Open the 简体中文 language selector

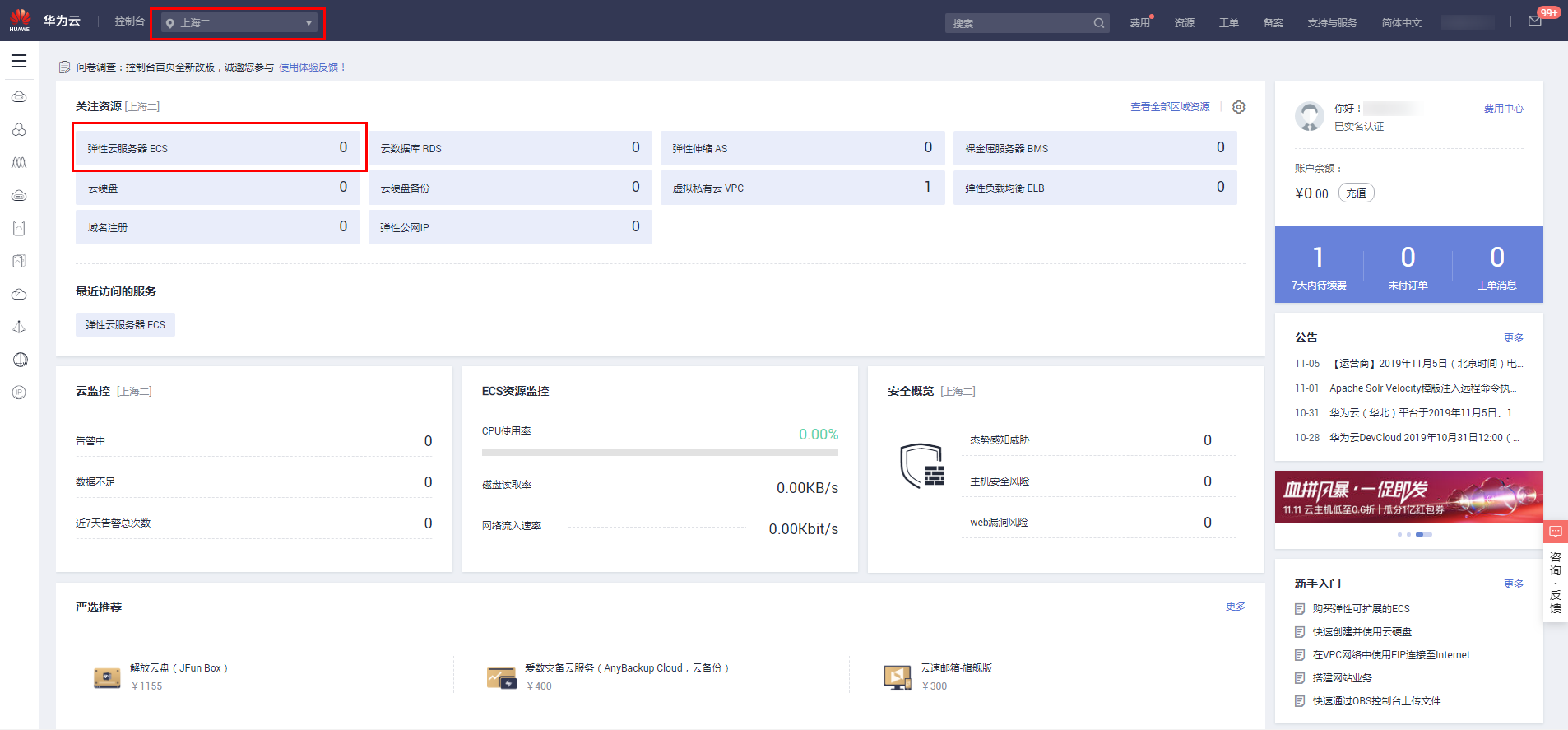tap(1401, 23)
